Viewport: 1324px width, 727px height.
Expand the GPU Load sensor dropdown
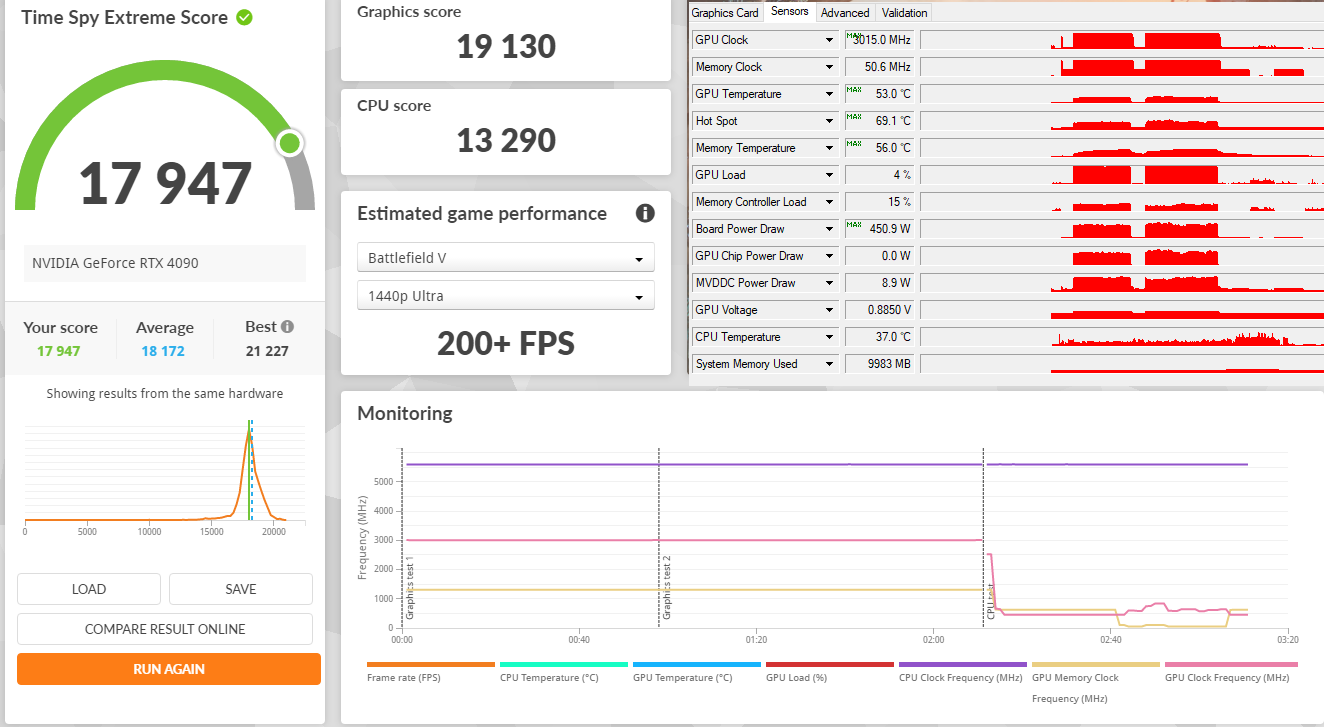829,175
